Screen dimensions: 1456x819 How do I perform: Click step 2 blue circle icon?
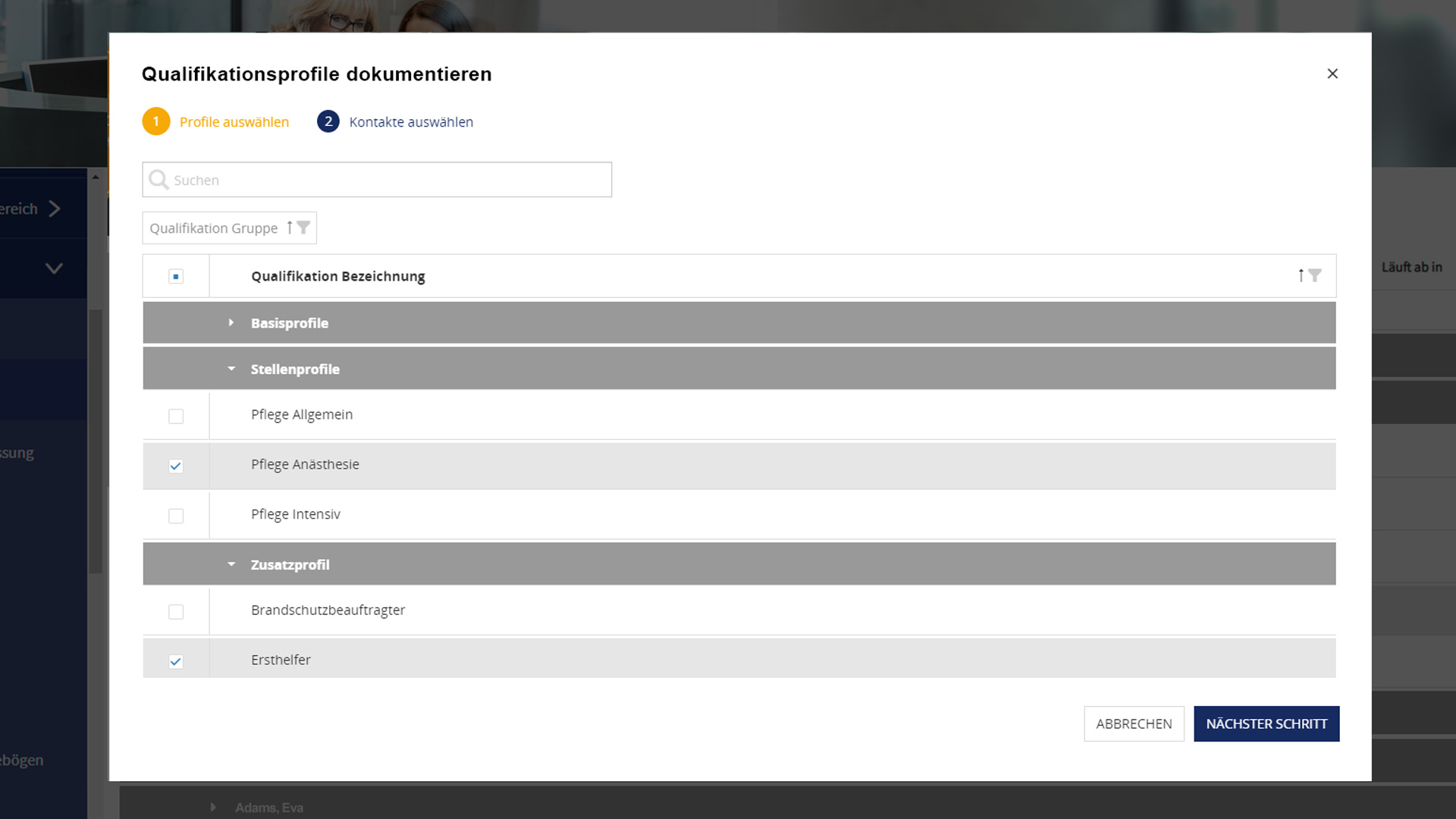point(328,121)
